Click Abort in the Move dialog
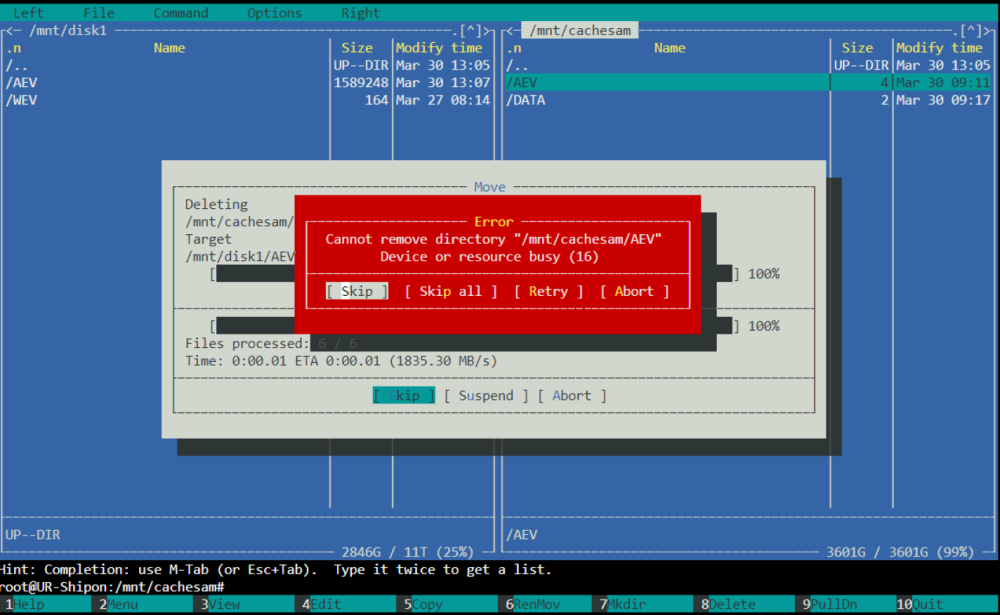 572,396
